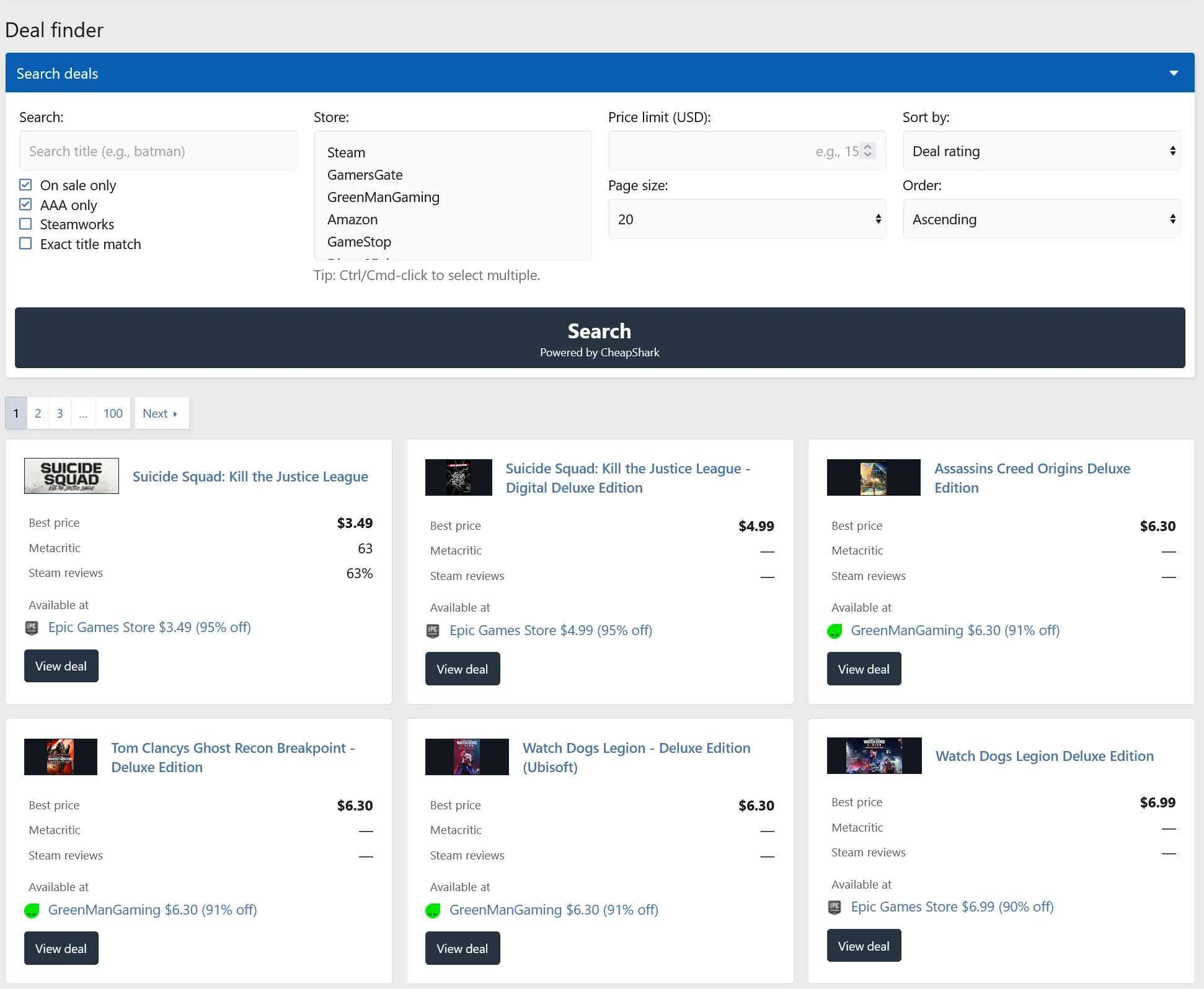The image size is (1204, 989).
Task: Open Watch Dogs Legion Deluxe Edition title link
Action: 1045,756
